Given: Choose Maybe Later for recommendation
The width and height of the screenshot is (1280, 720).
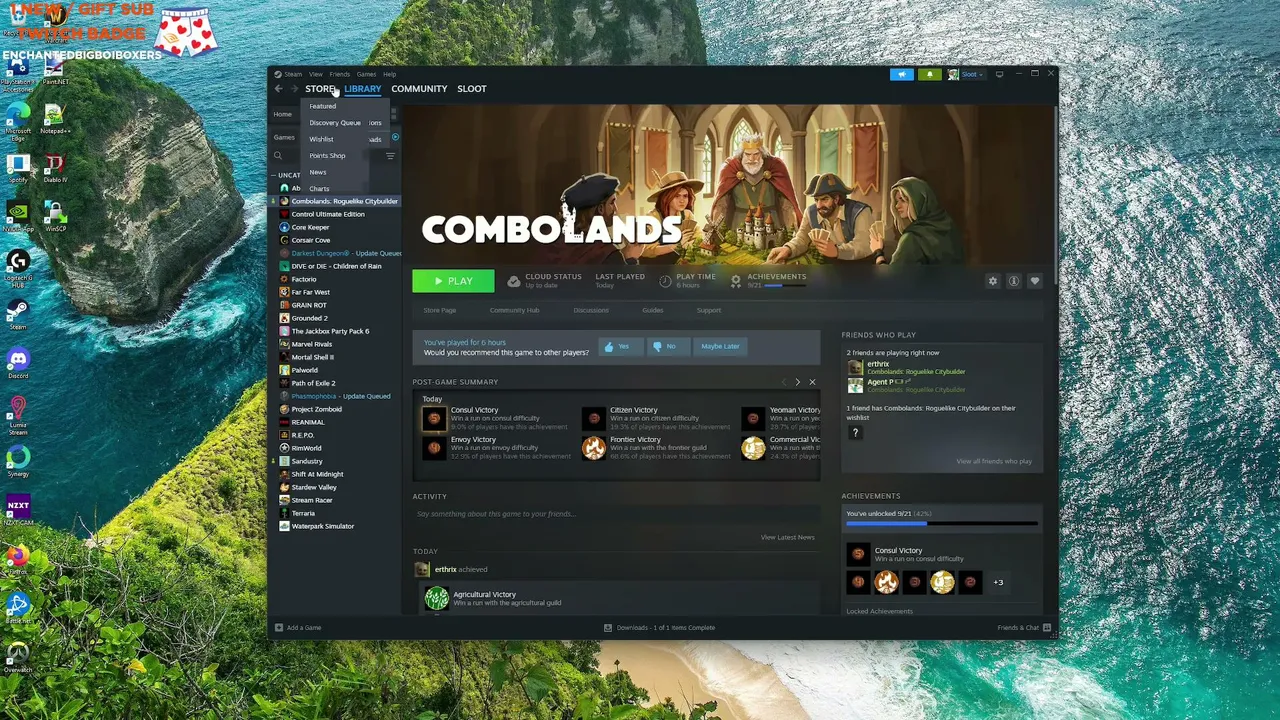Looking at the screenshot, I should [720, 346].
